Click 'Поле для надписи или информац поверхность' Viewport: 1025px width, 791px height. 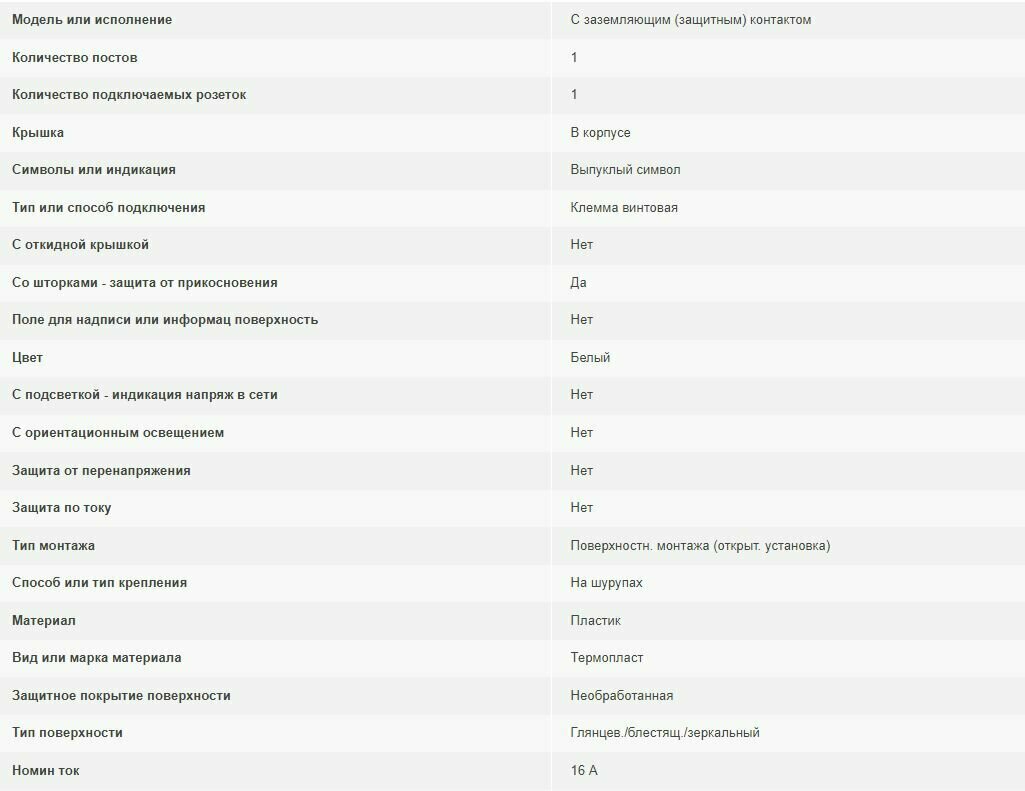165,320
